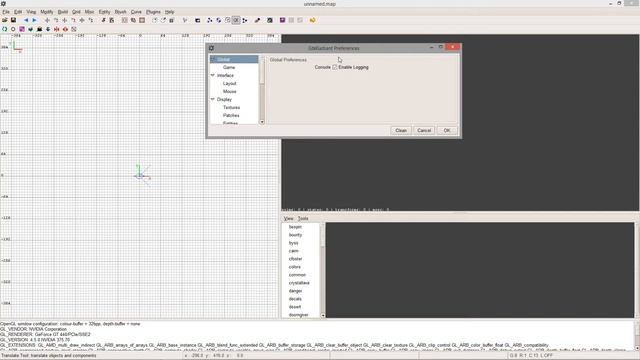Select the danger texture folder

[295, 291]
